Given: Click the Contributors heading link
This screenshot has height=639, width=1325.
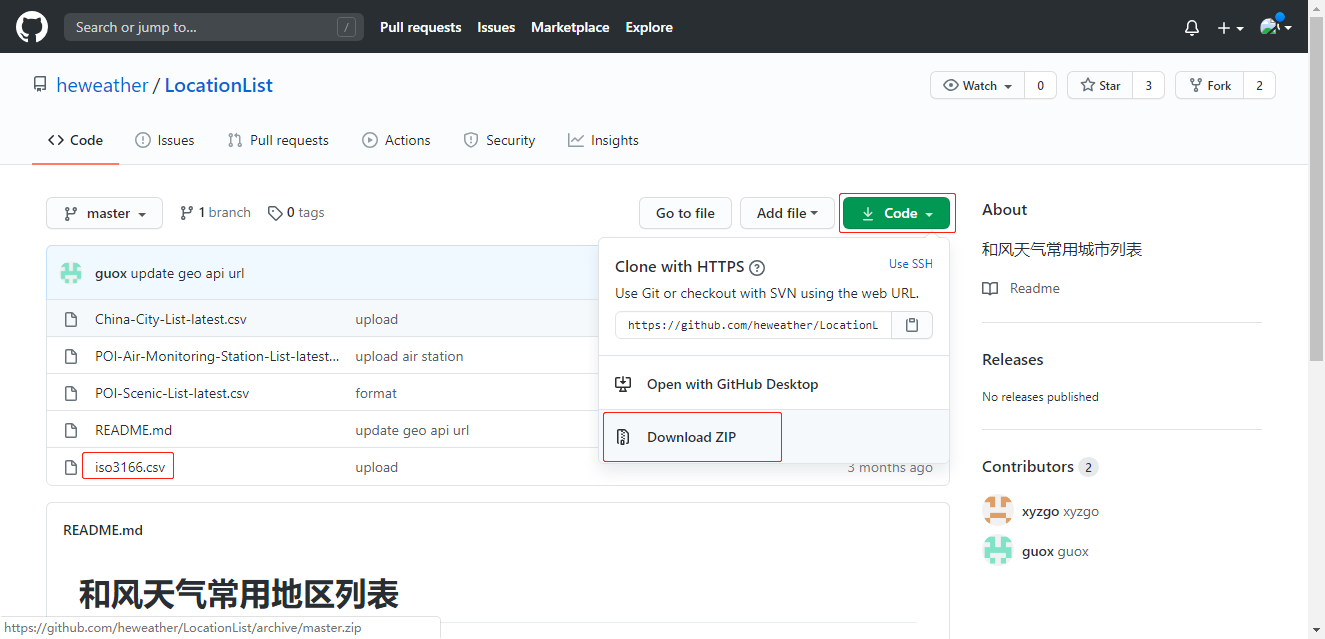Looking at the screenshot, I should [x=1040, y=467].
